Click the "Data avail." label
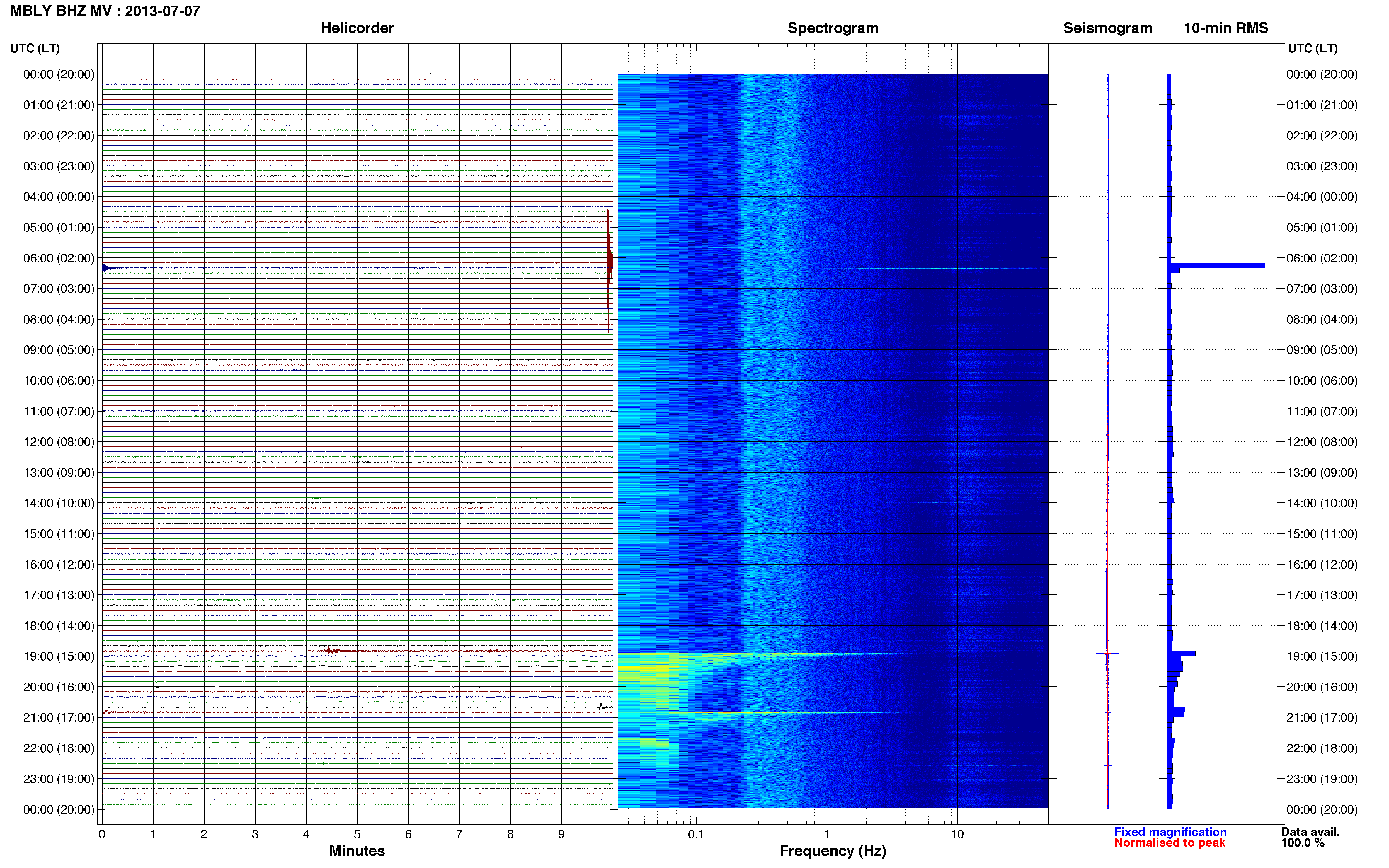 coord(1310,832)
